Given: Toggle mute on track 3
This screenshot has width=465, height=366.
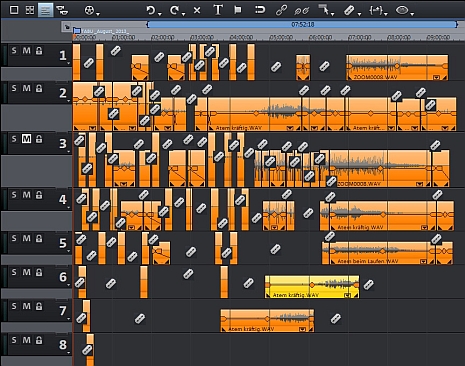Looking at the screenshot, I should click(x=26, y=139).
